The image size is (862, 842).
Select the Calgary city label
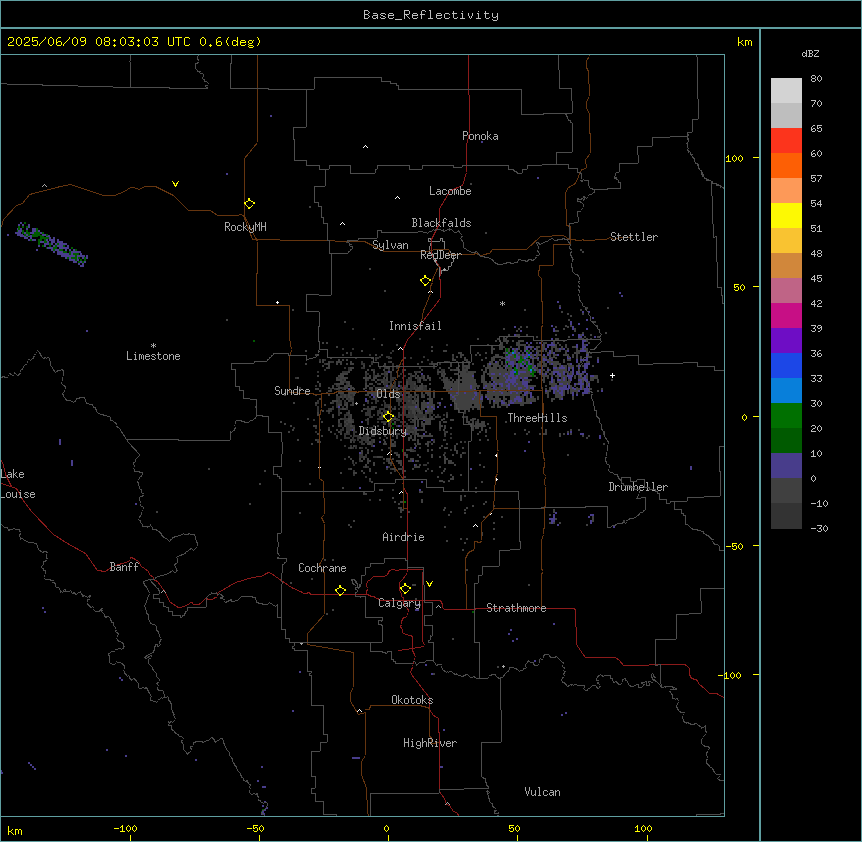pos(399,603)
